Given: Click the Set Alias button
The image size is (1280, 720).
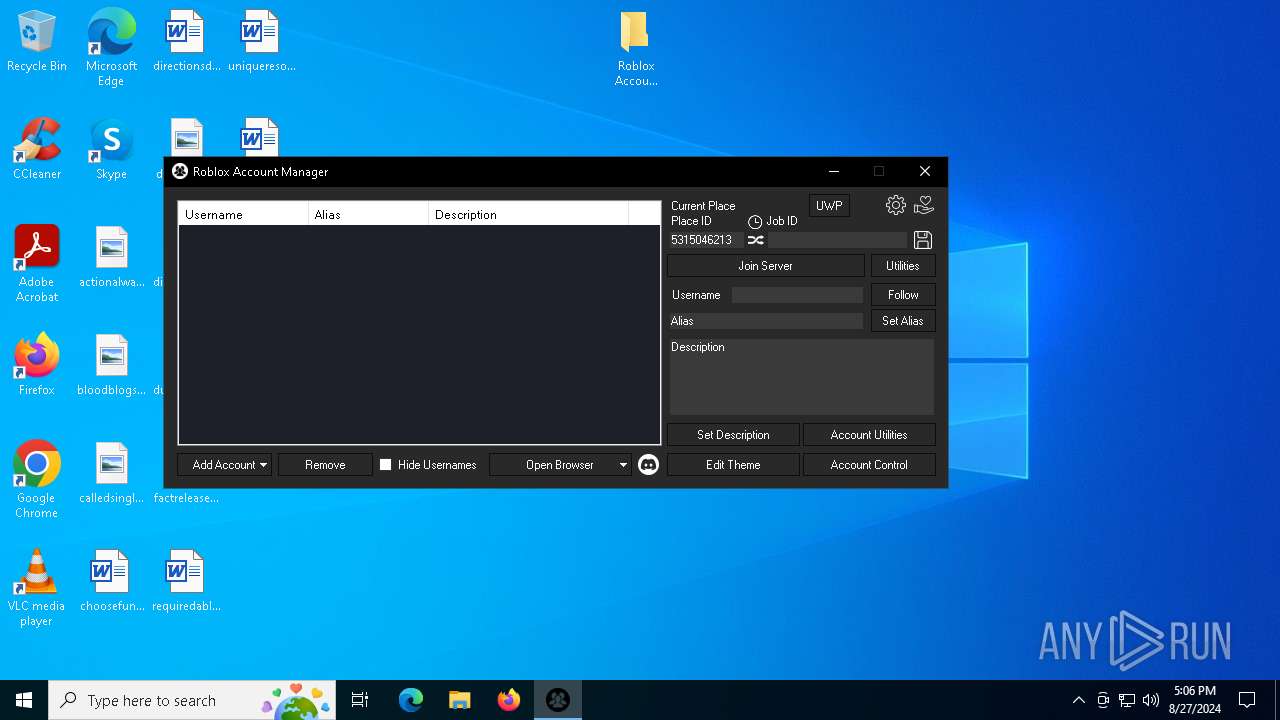Looking at the screenshot, I should coord(903,321).
